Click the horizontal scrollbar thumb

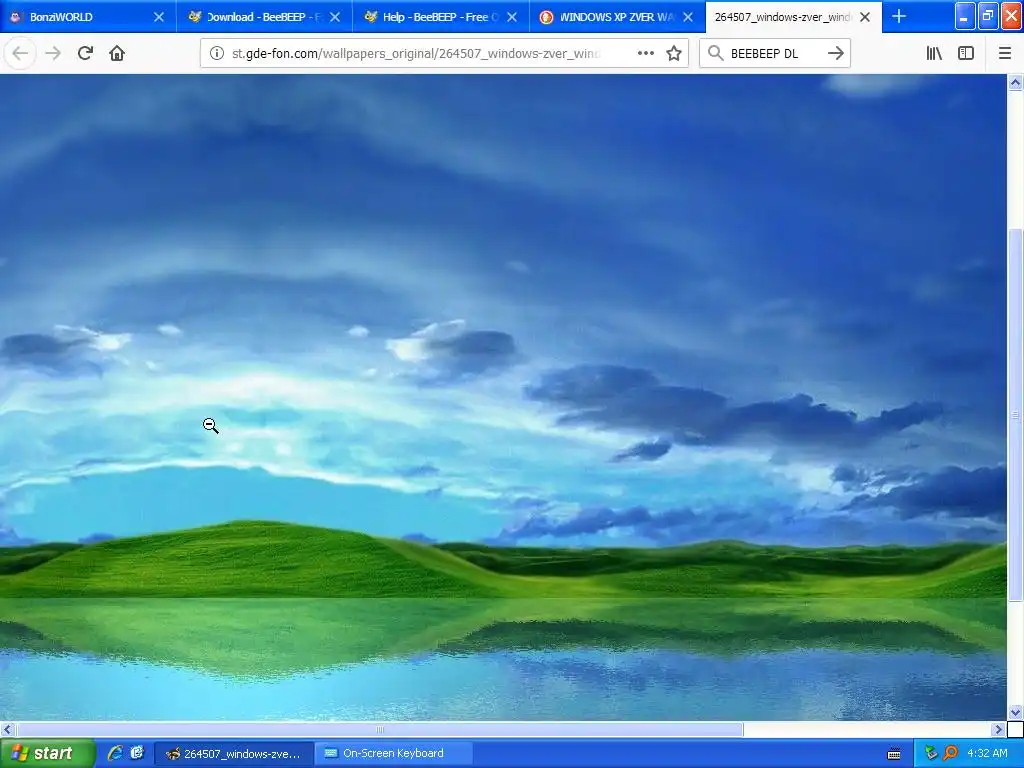[379, 729]
